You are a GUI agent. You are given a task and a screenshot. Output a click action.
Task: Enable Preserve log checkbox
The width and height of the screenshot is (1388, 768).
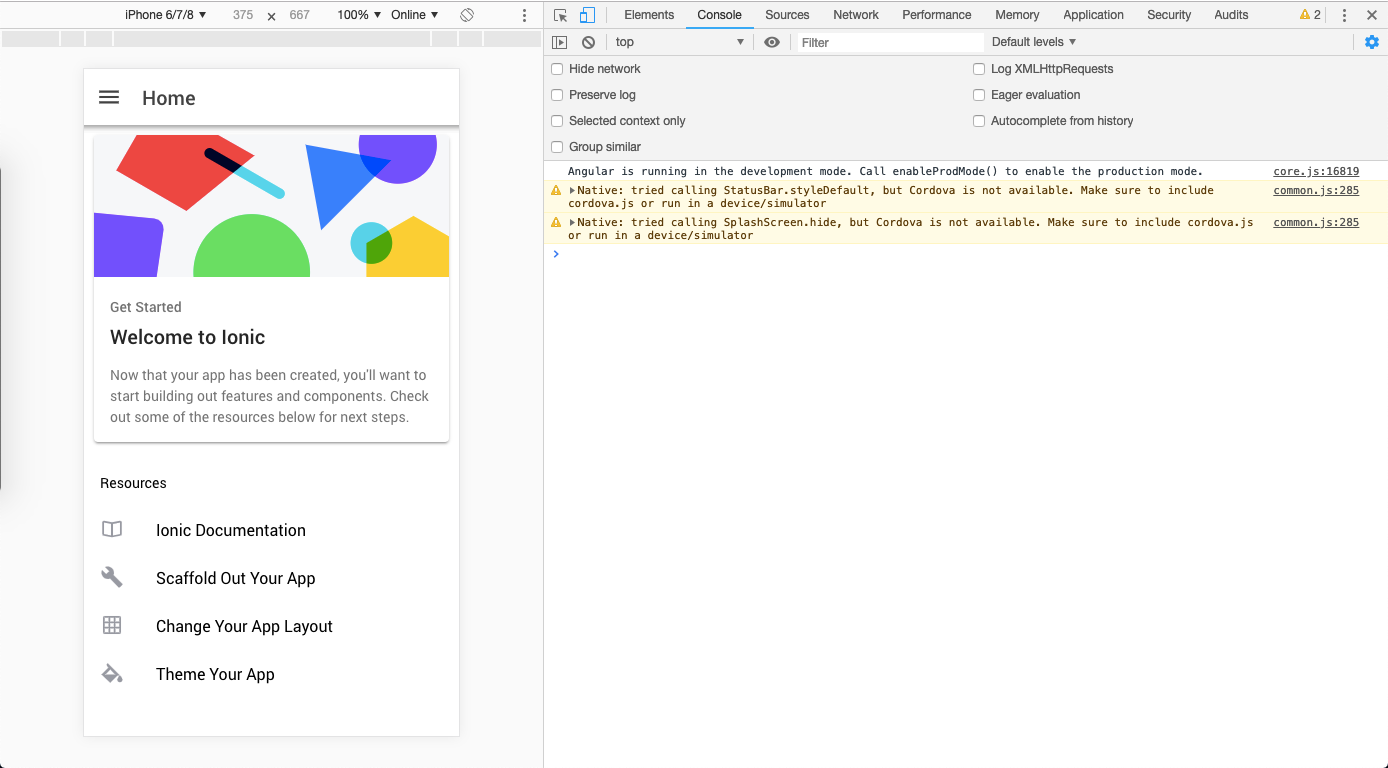[x=557, y=95]
